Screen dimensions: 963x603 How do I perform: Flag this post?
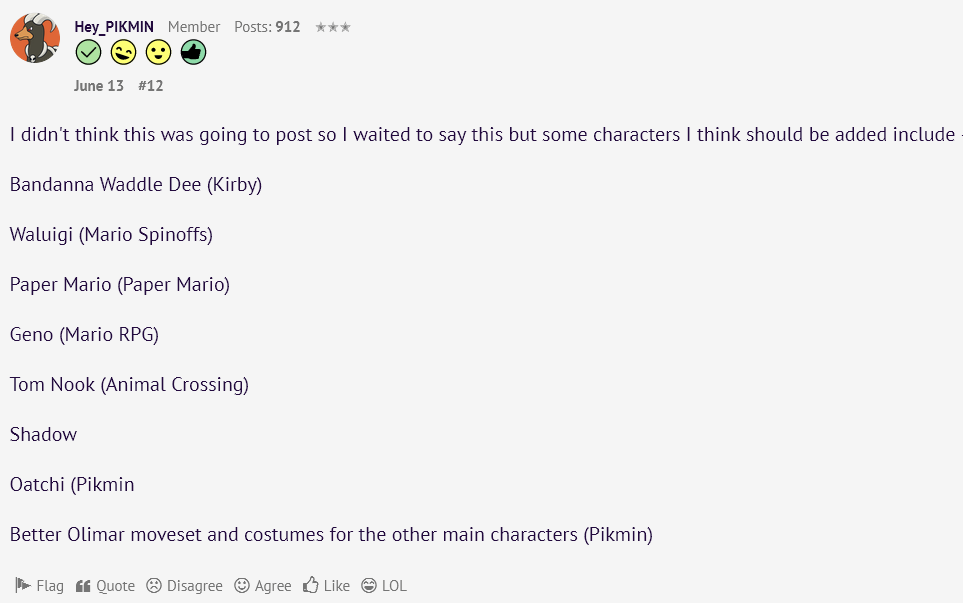pyautogui.click(x=39, y=586)
